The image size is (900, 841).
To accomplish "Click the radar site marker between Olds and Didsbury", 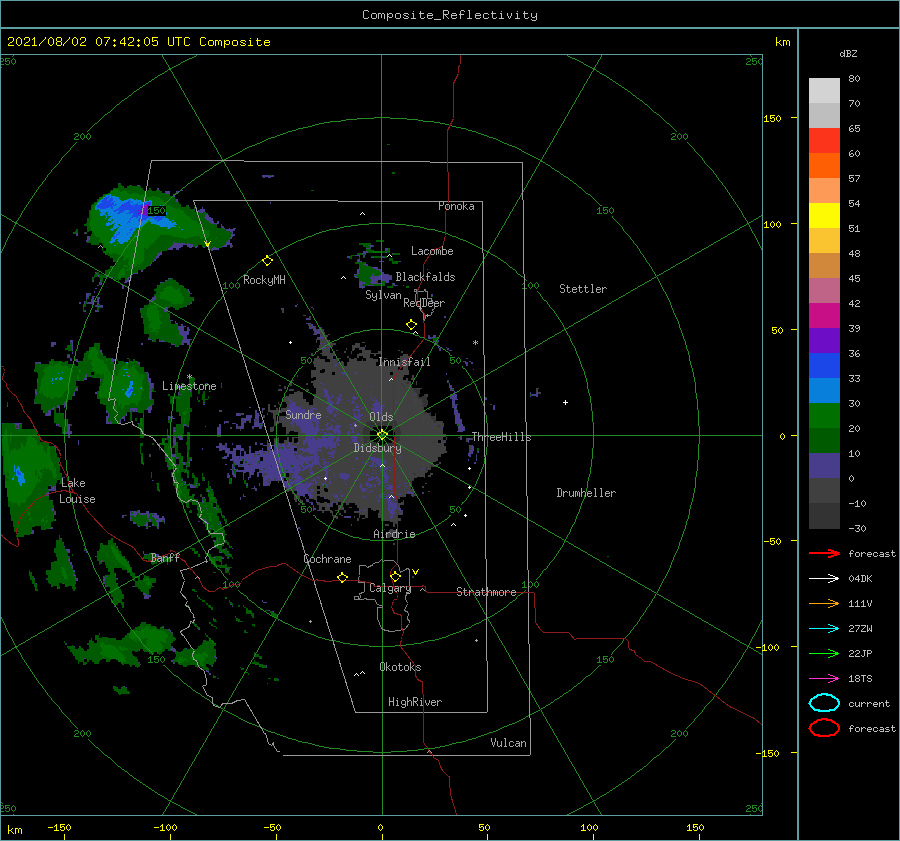I will (382, 435).
